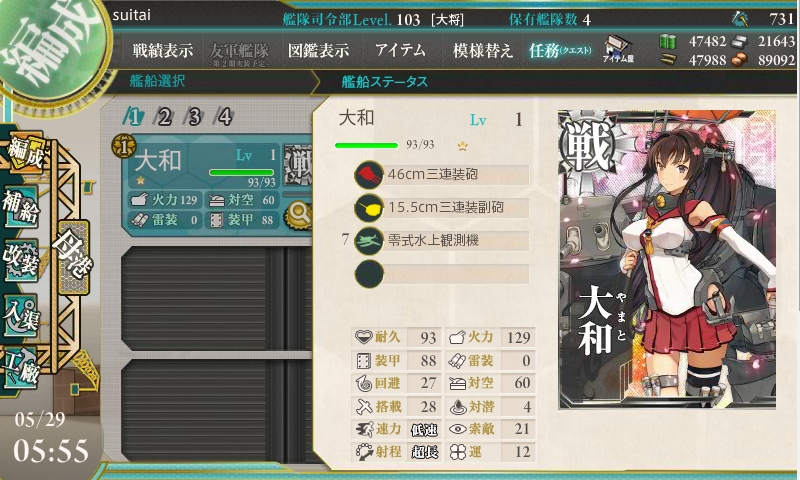
Task: Open the アイテム屋 item shop icon
Action: (x=618, y=49)
